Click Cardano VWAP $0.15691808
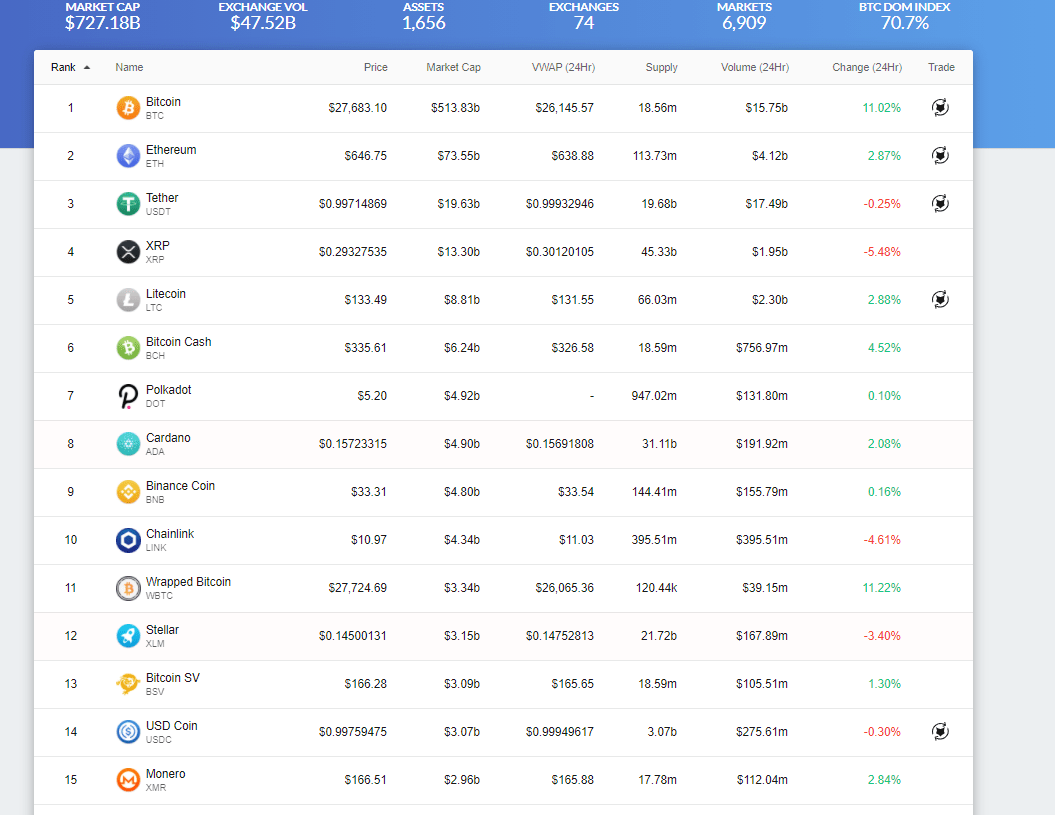Screen dimensions: 1055x815 pos(560,444)
